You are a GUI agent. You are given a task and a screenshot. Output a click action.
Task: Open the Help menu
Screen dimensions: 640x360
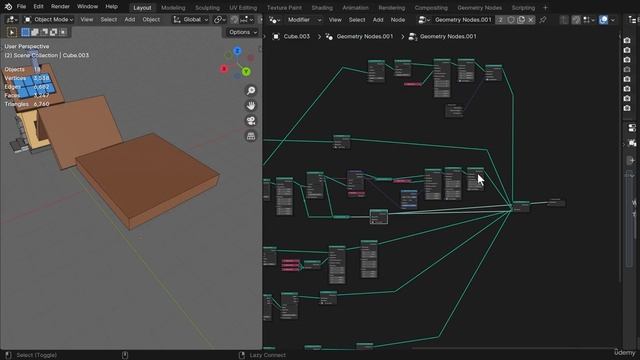point(111,7)
